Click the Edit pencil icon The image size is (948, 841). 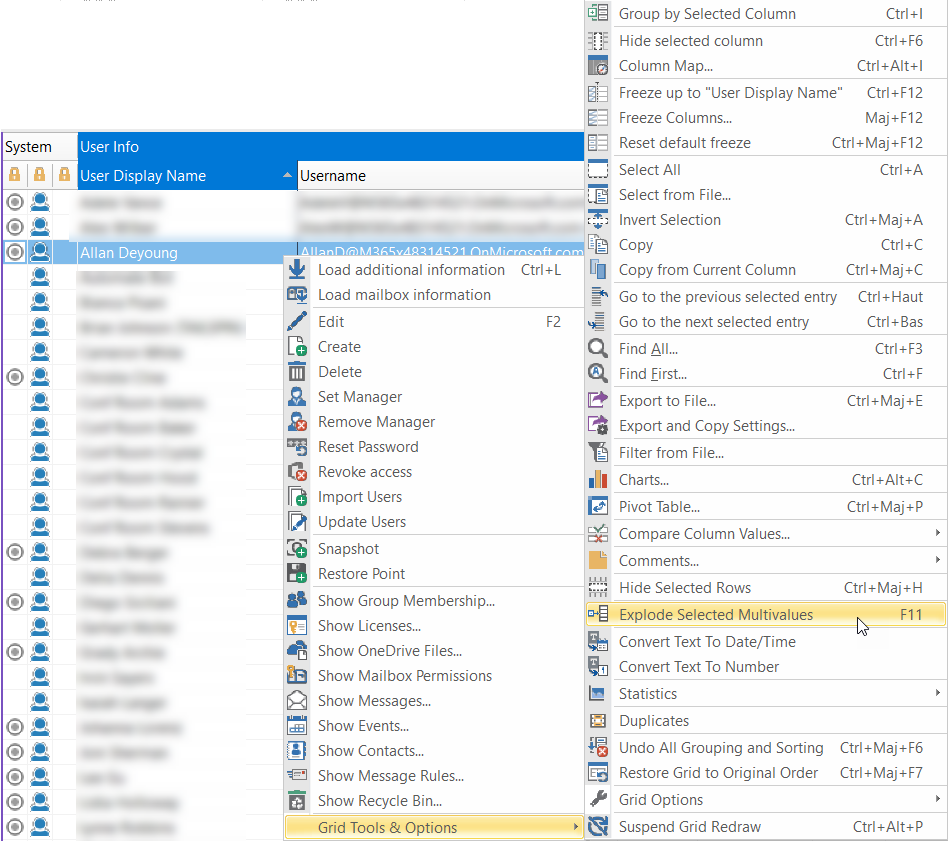point(297,322)
